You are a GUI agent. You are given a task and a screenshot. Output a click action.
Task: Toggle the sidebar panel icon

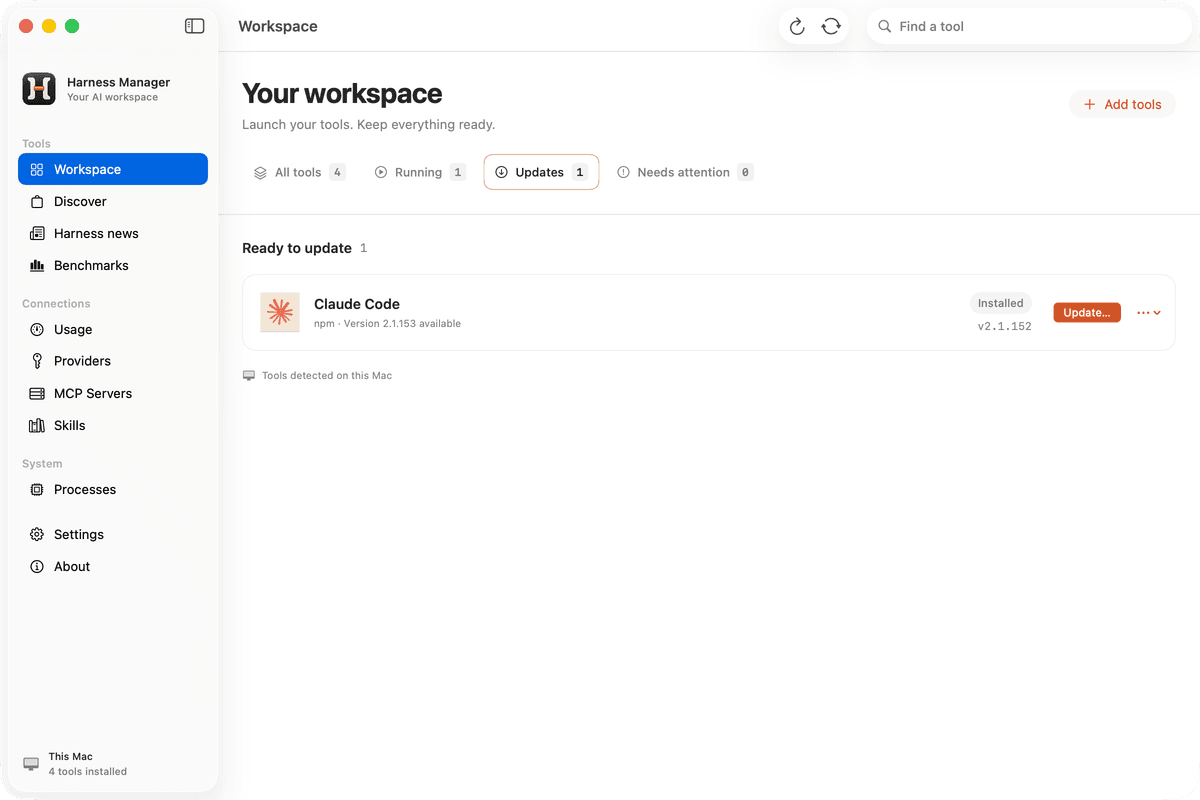point(195,26)
